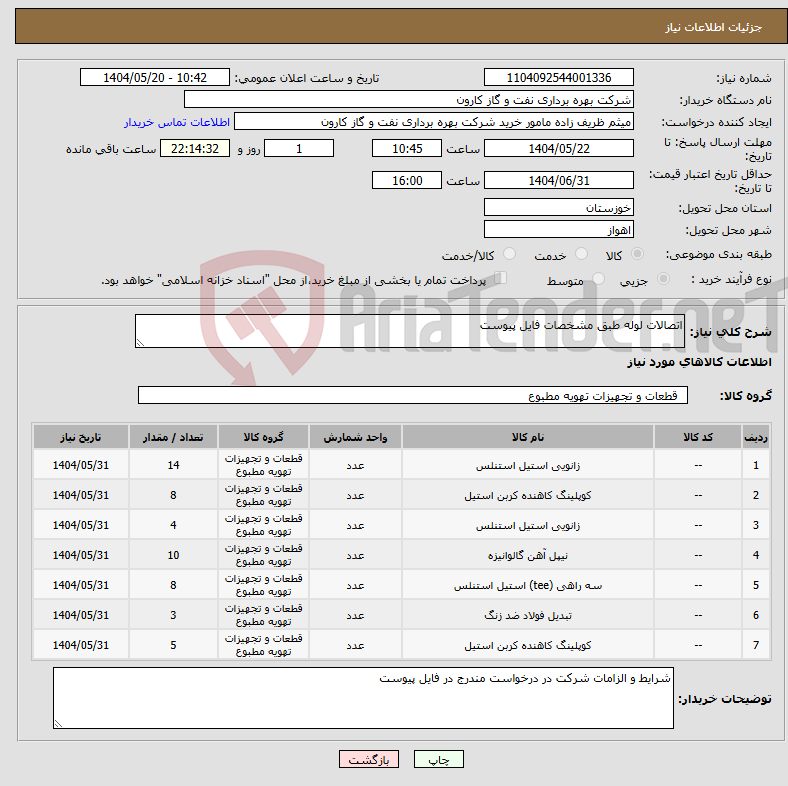Click the delivery city field اهواز
This screenshot has width=788, height=786.
[558, 230]
